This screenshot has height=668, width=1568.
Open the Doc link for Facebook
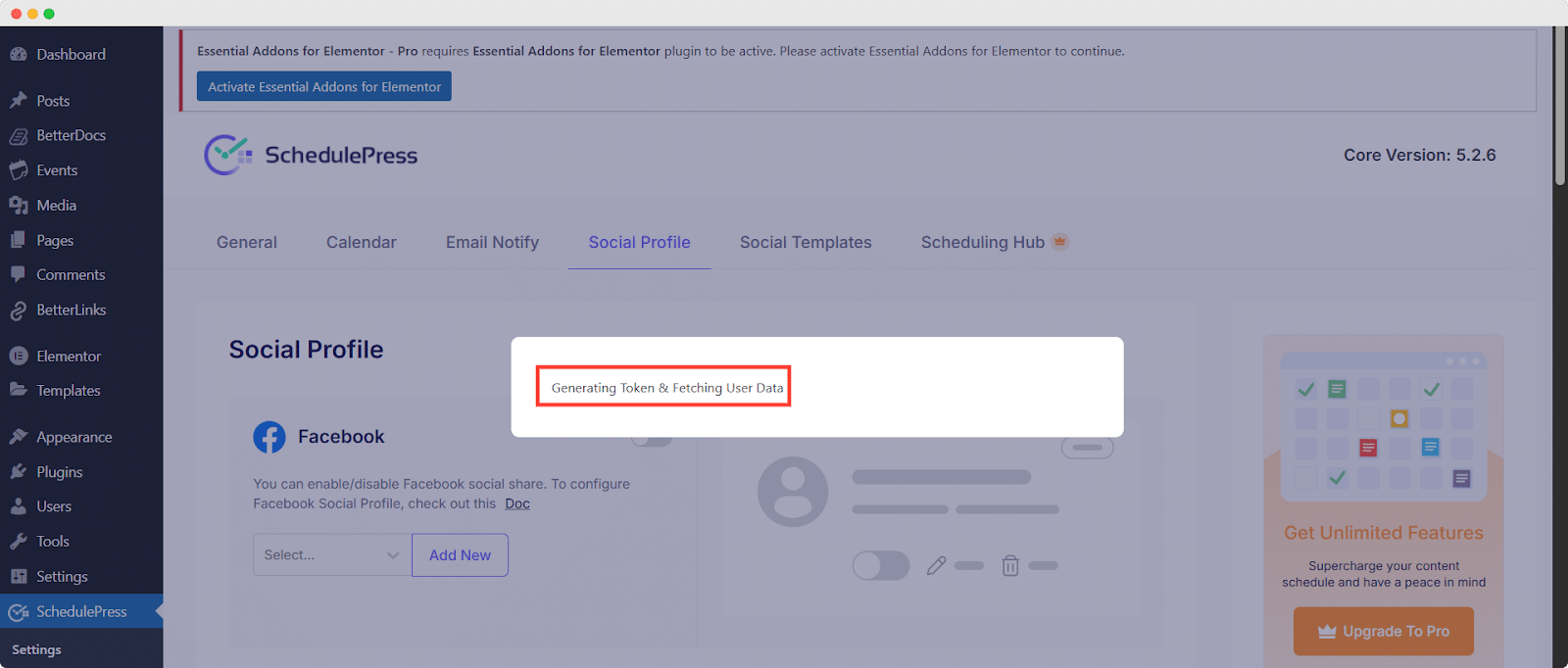click(517, 503)
